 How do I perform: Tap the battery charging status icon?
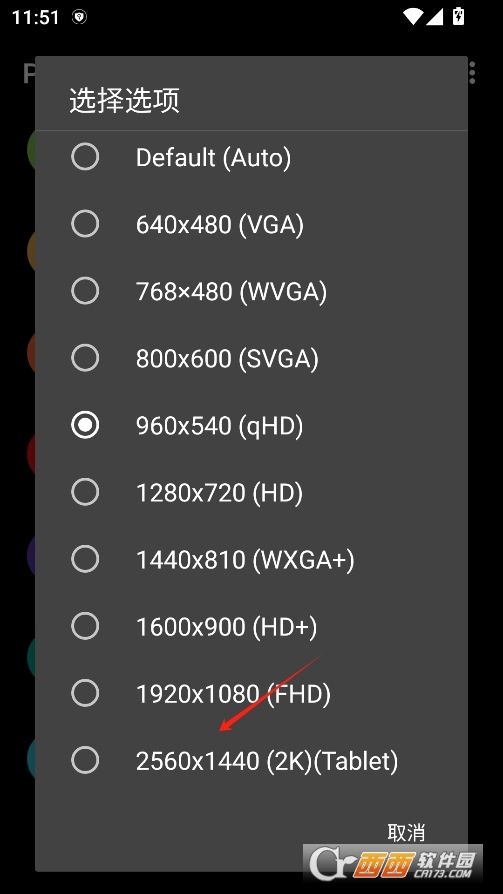tap(458, 16)
